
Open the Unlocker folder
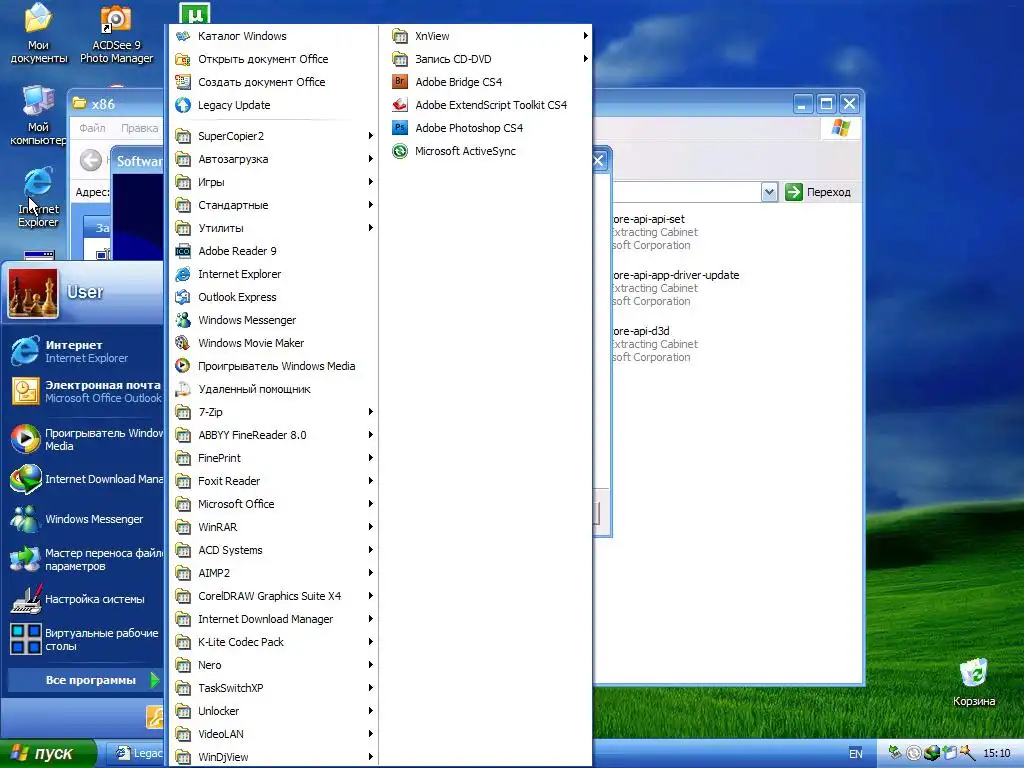click(274, 711)
